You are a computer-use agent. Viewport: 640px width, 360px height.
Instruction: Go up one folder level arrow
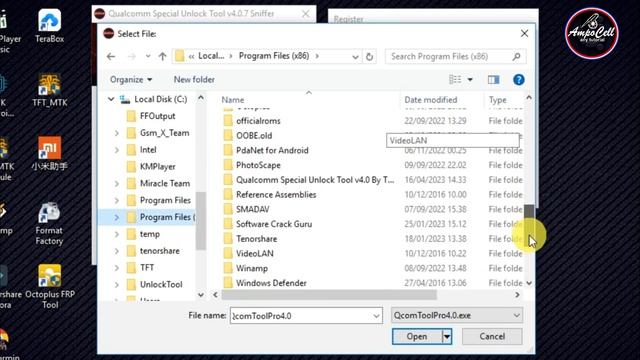coord(162,56)
